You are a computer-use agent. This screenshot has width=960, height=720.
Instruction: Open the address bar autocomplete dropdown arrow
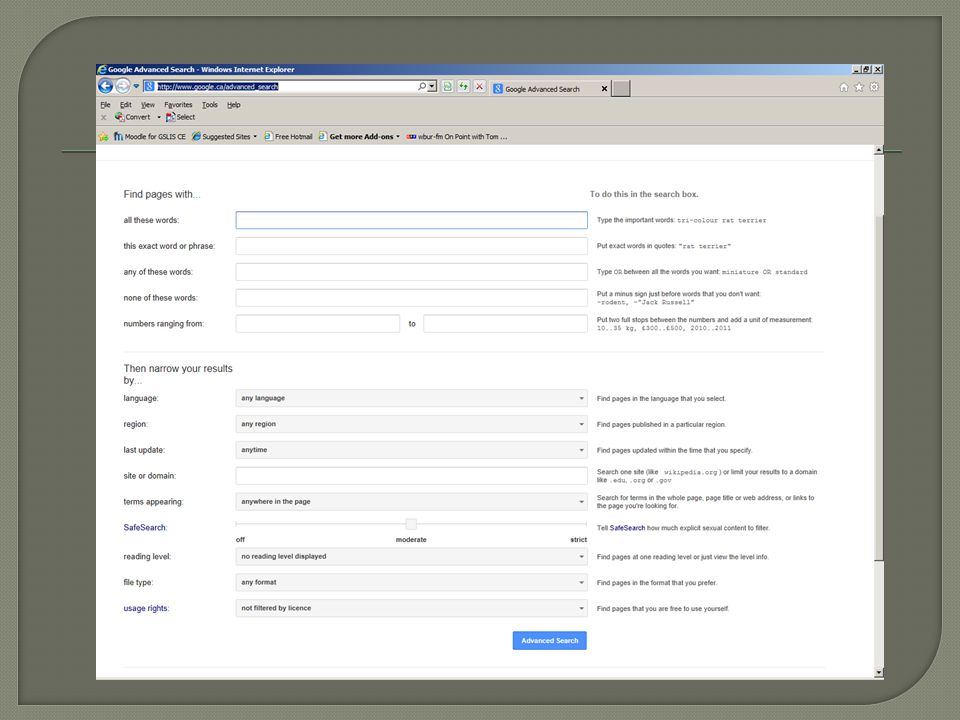coord(432,86)
